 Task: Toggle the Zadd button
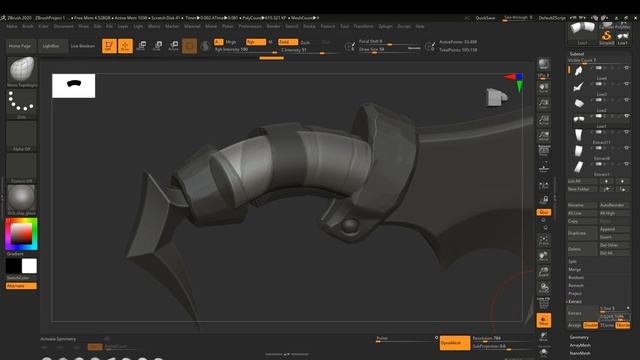click(x=288, y=42)
